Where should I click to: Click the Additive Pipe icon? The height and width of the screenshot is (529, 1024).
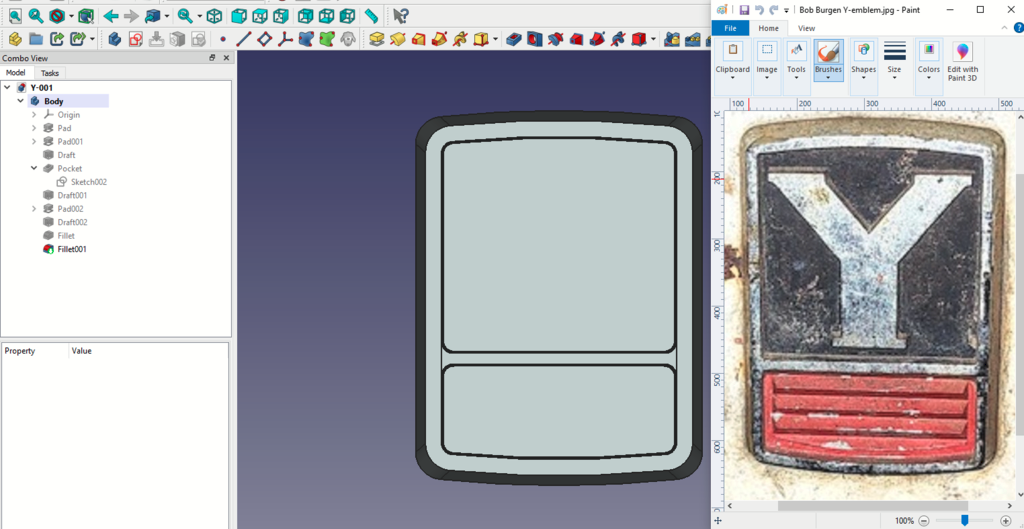point(439,39)
